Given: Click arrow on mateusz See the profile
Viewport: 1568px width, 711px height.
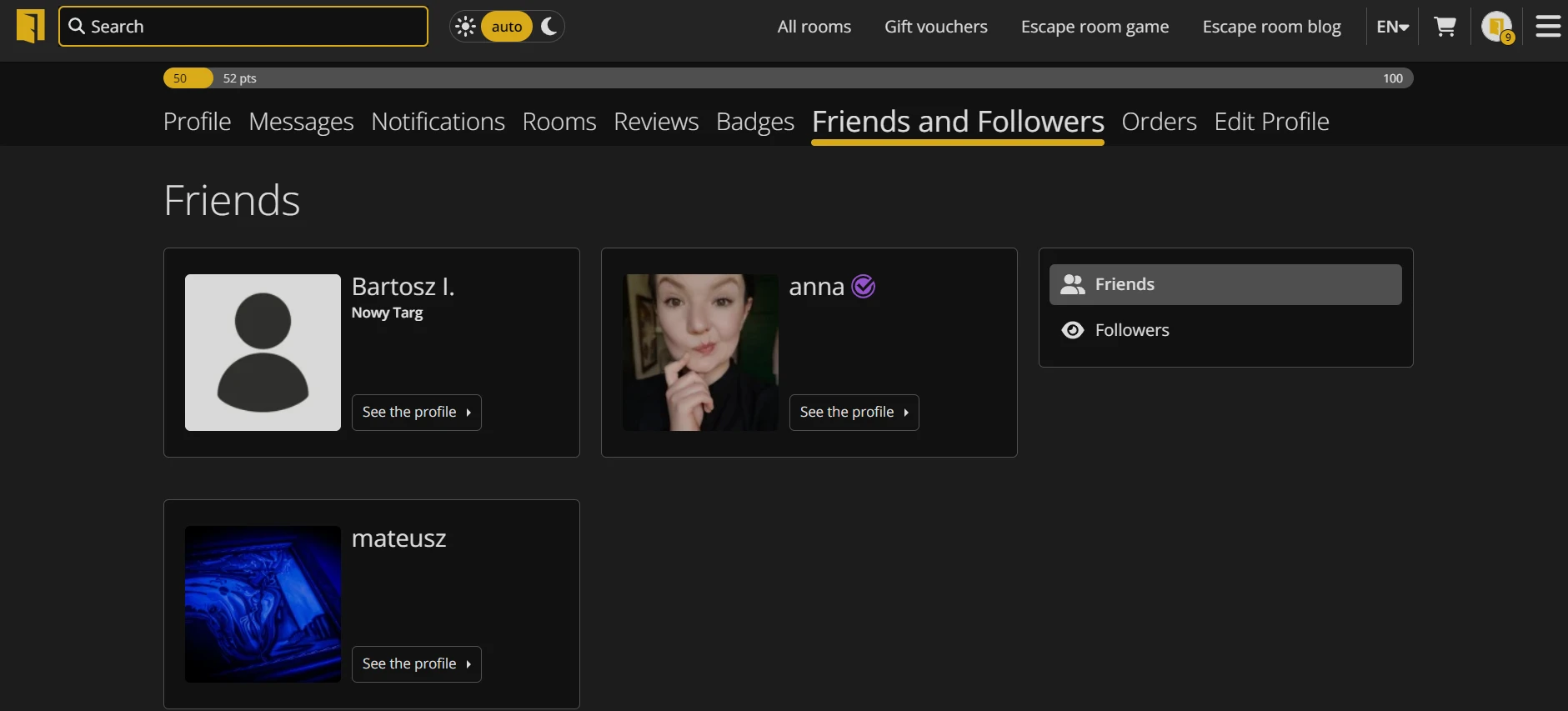Looking at the screenshot, I should click(x=468, y=664).
